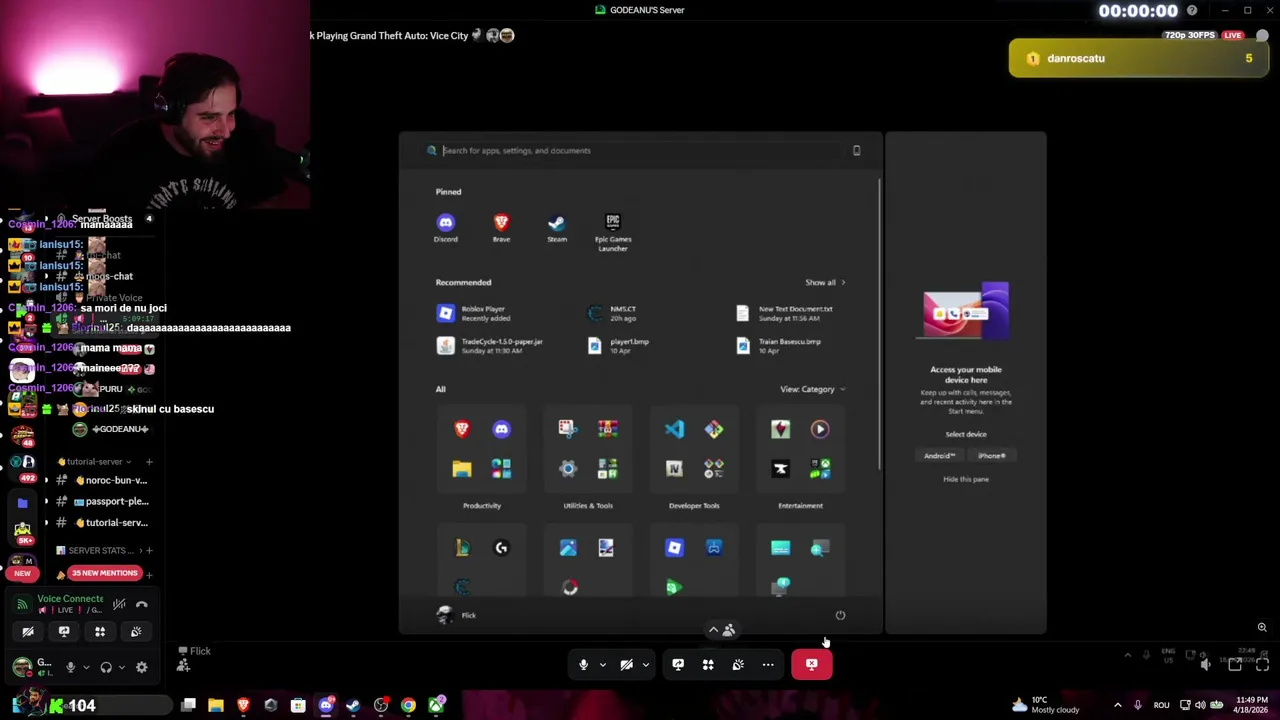Screen dimensions: 1280x720
Task: Toggle noise suppression in voice panel
Action: click(119, 604)
